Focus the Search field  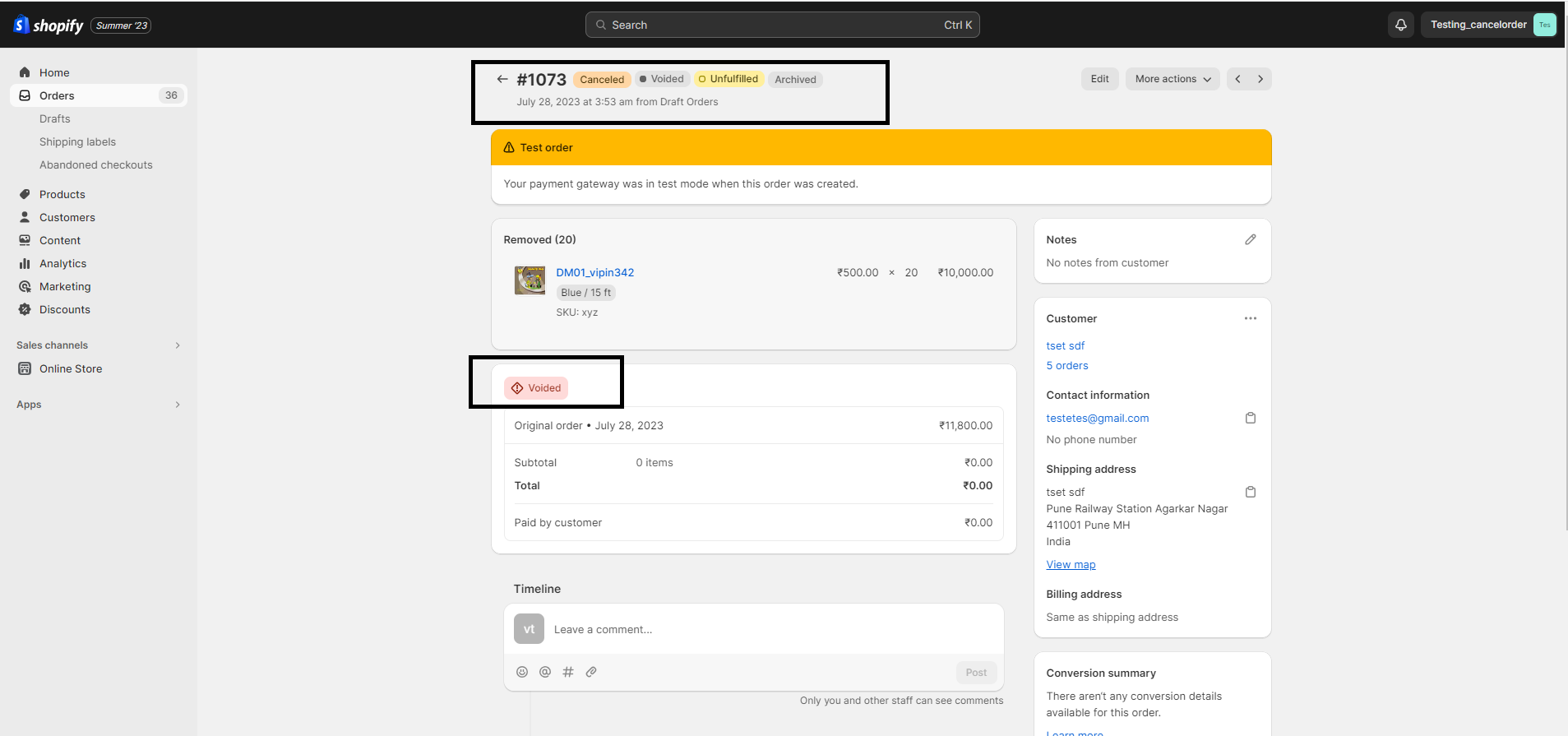[x=783, y=25]
